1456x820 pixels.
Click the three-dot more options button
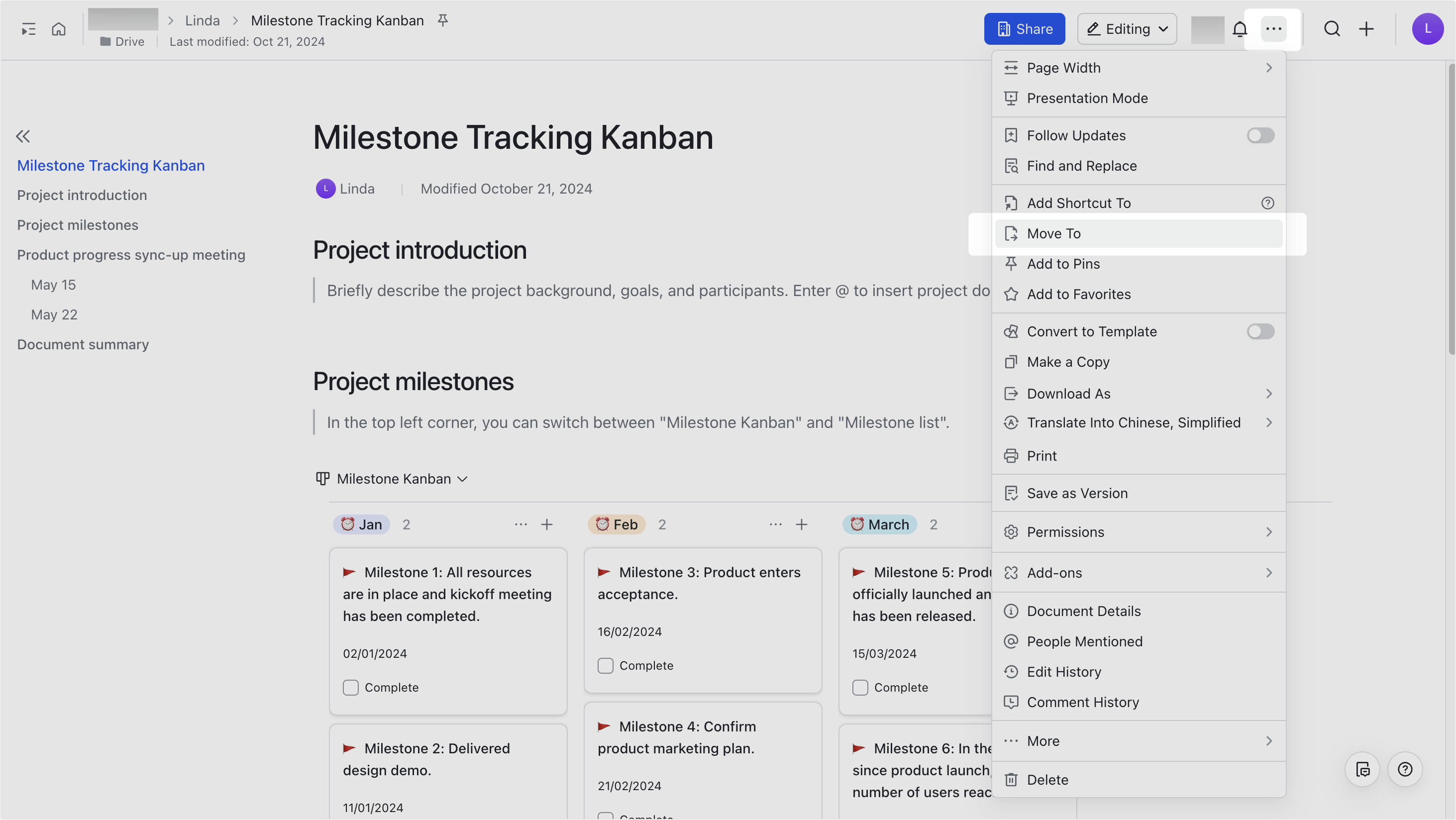coord(1273,29)
